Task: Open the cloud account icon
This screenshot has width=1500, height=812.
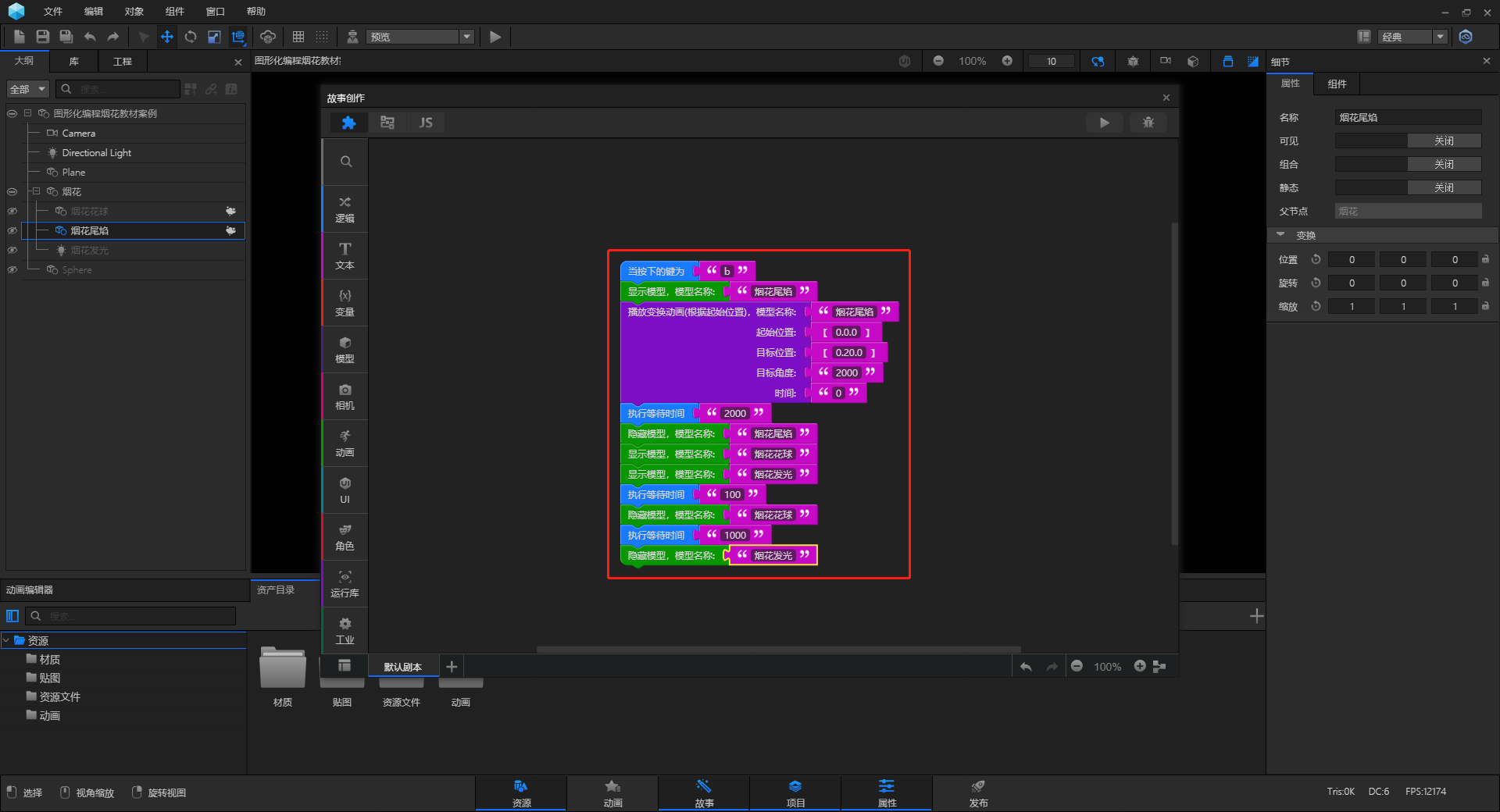Action: point(1466,37)
